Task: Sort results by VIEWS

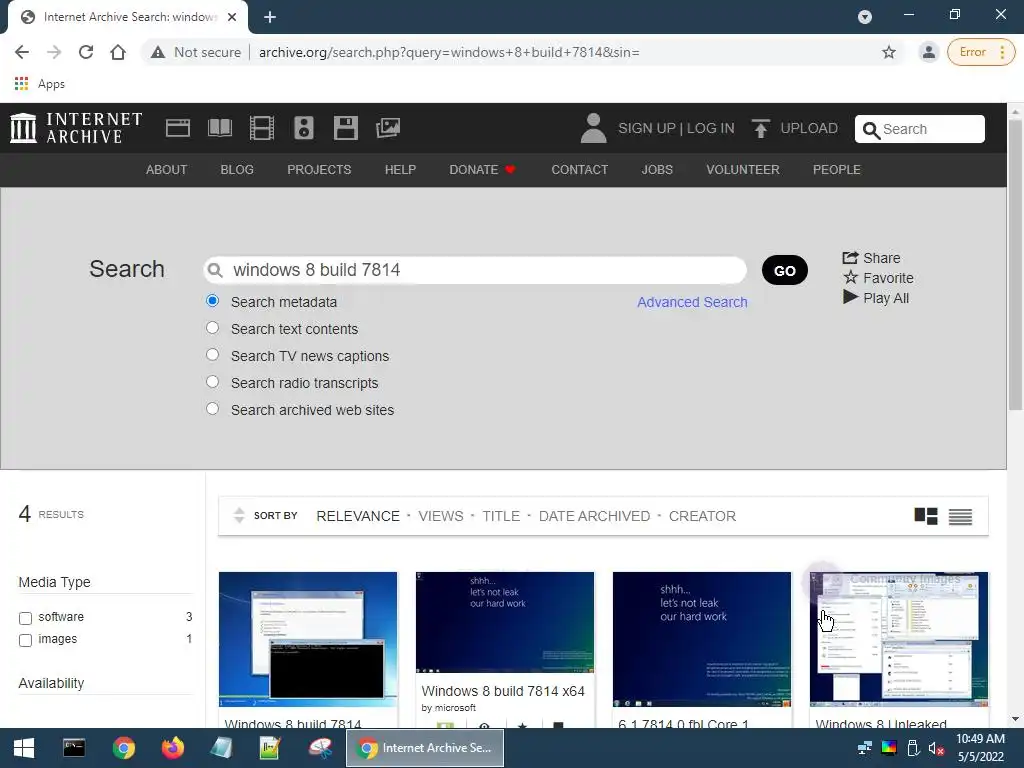Action: point(441,516)
